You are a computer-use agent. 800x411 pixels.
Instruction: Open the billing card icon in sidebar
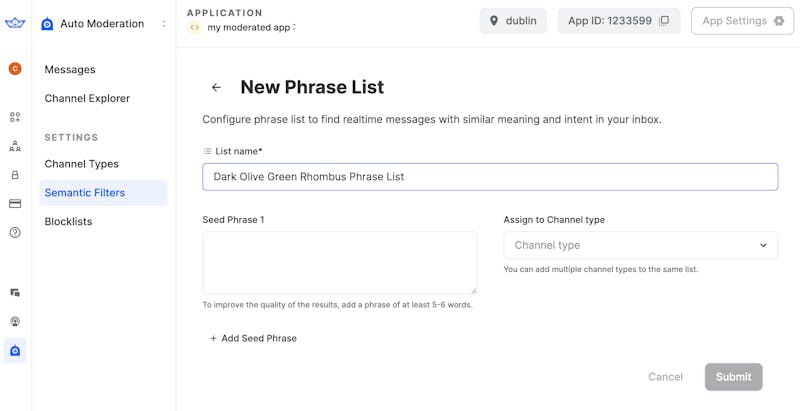[15, 204]
